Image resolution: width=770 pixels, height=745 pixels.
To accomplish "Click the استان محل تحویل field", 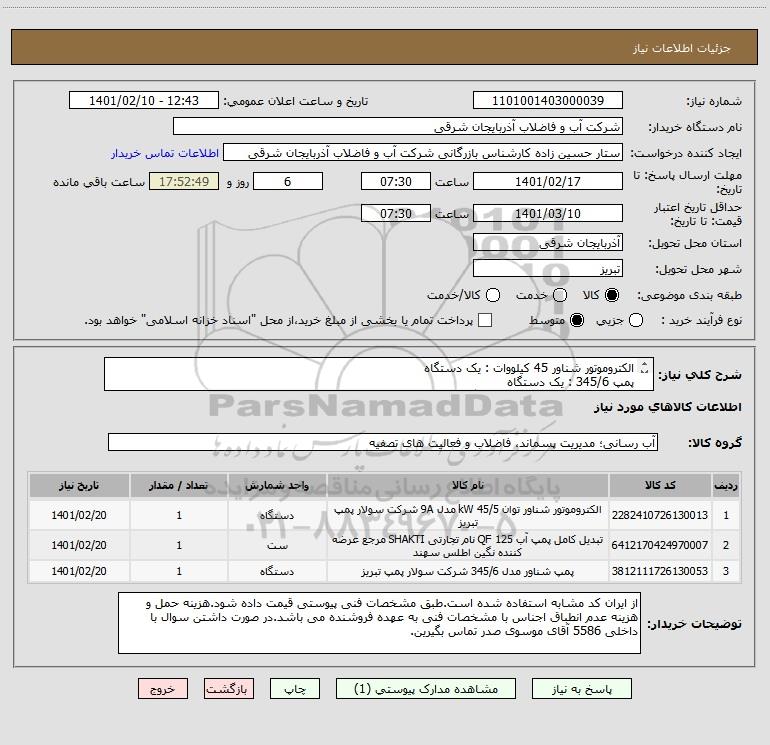I will tap(548, 242).
